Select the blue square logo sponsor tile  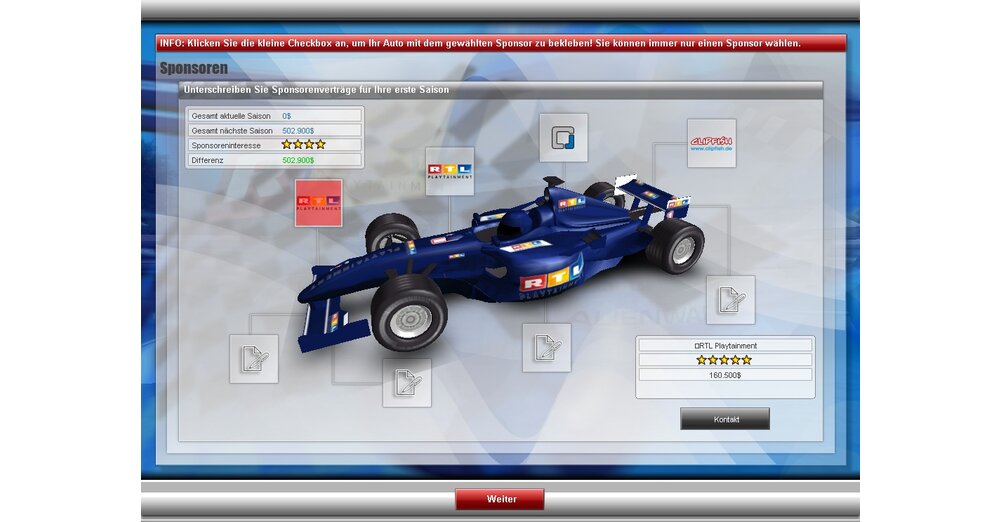point(563,138)
